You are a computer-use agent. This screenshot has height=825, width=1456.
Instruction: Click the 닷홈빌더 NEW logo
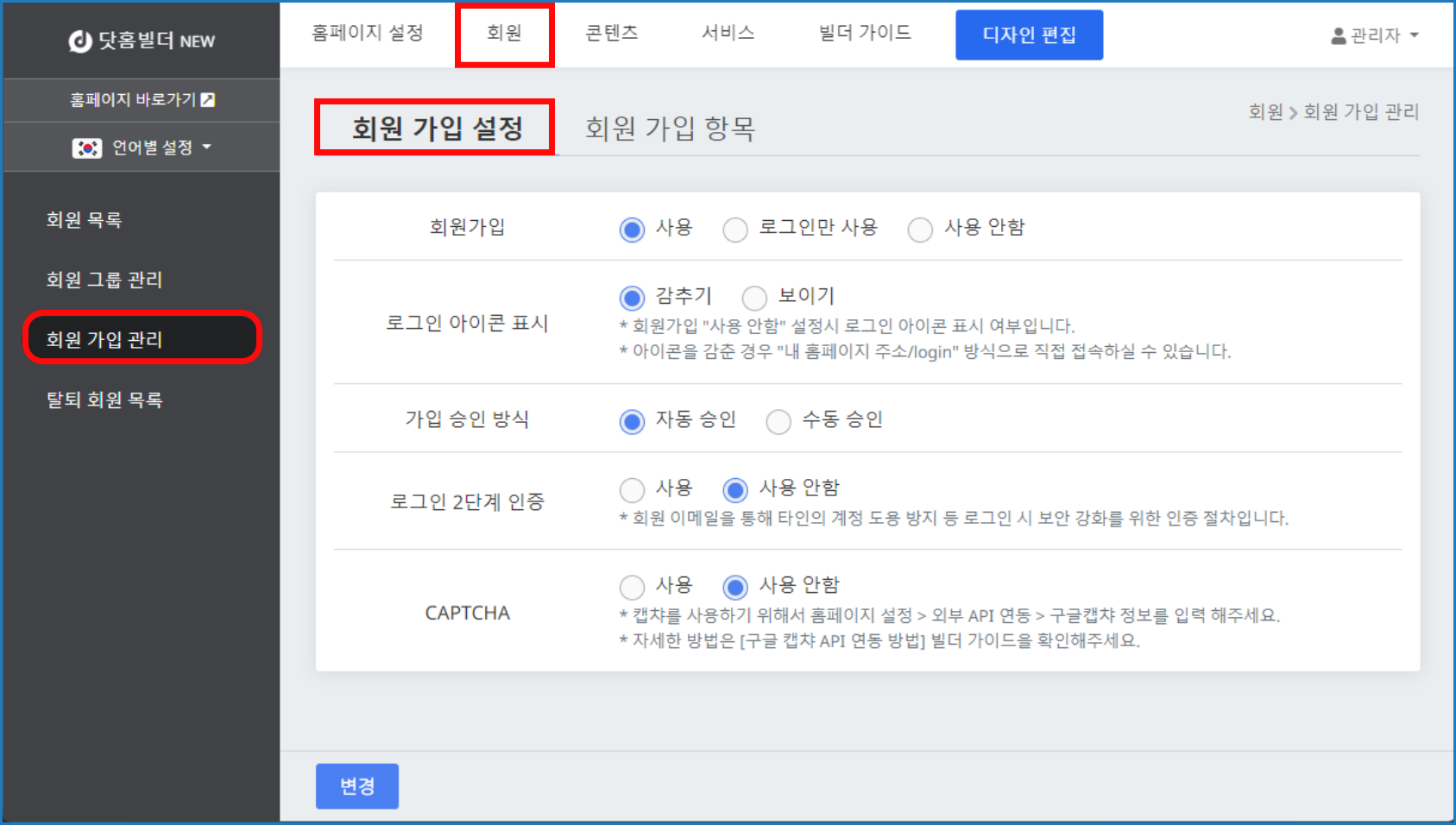coord(142,41)
